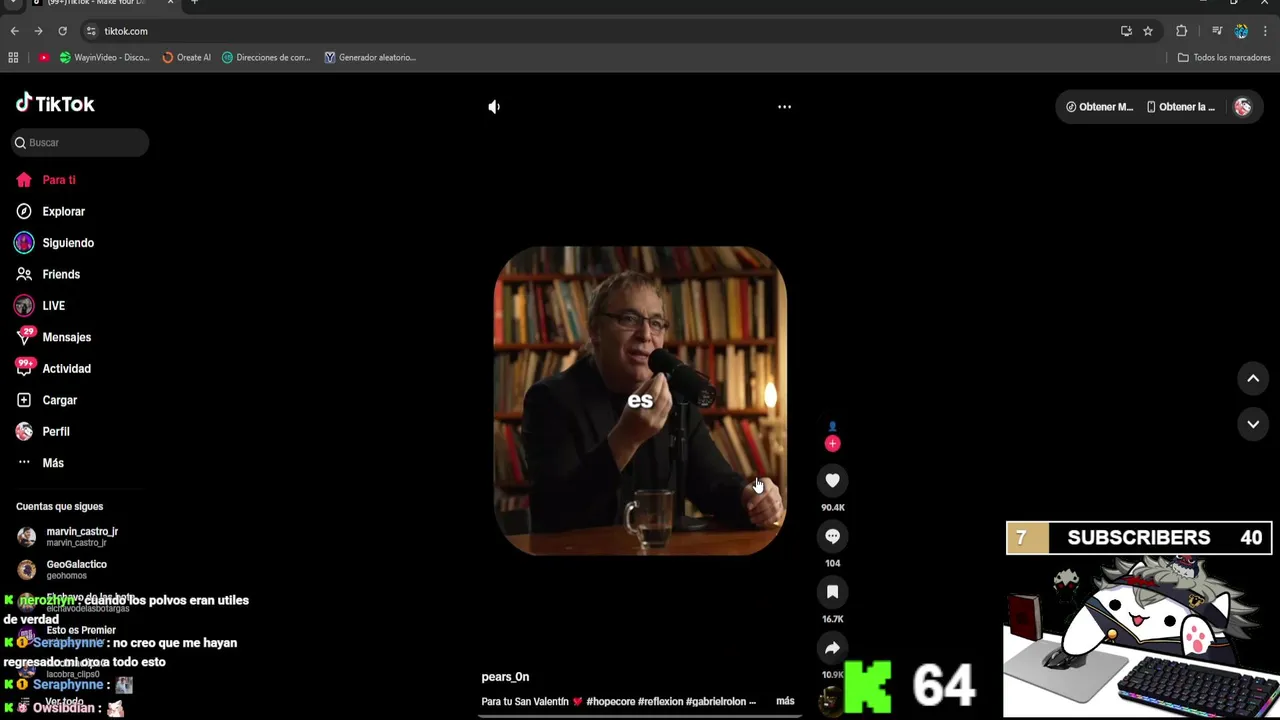Open the browser extensions puzzle icon
This screenshot has height=720, width=1280.
click(x=1181, y=31)
